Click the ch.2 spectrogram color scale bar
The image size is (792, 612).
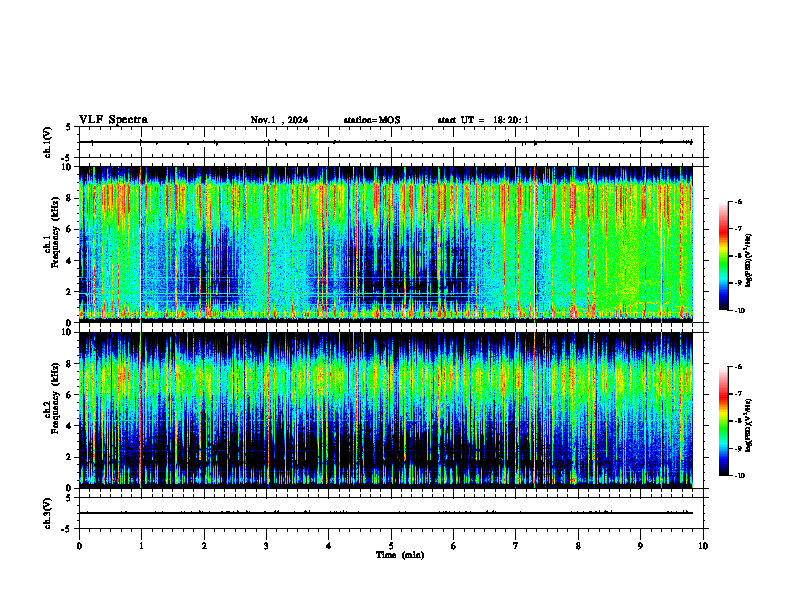pos(723,421)
